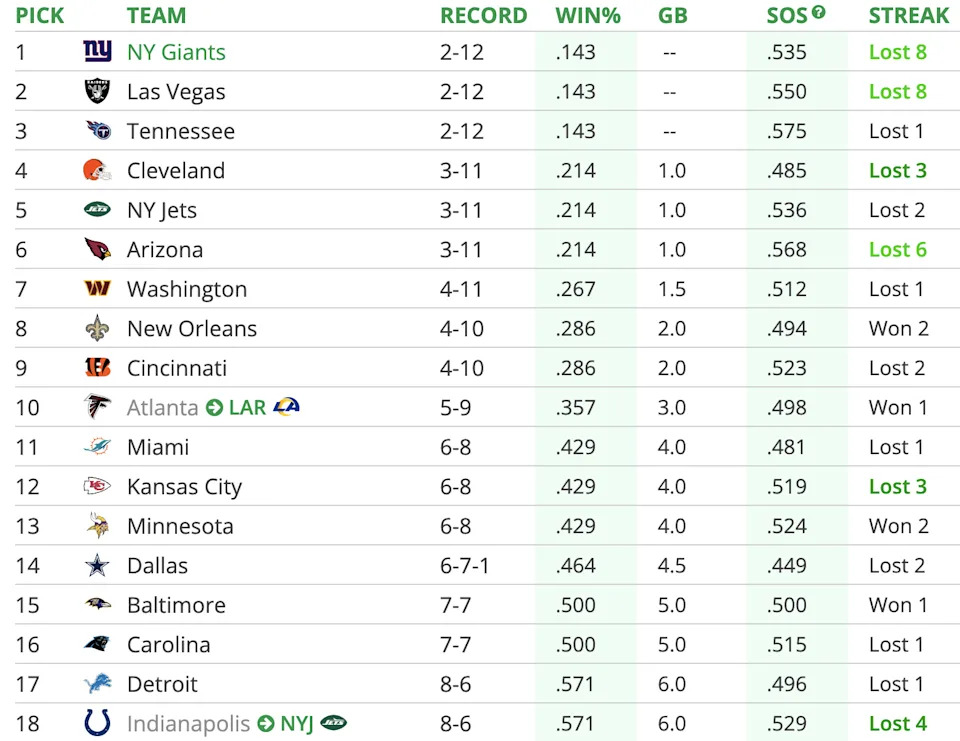Image resolution: width=960 pixels, height=741 pixels.
Task: Click the Arizona Cardinals logo
Action: (x=98, y=250)
